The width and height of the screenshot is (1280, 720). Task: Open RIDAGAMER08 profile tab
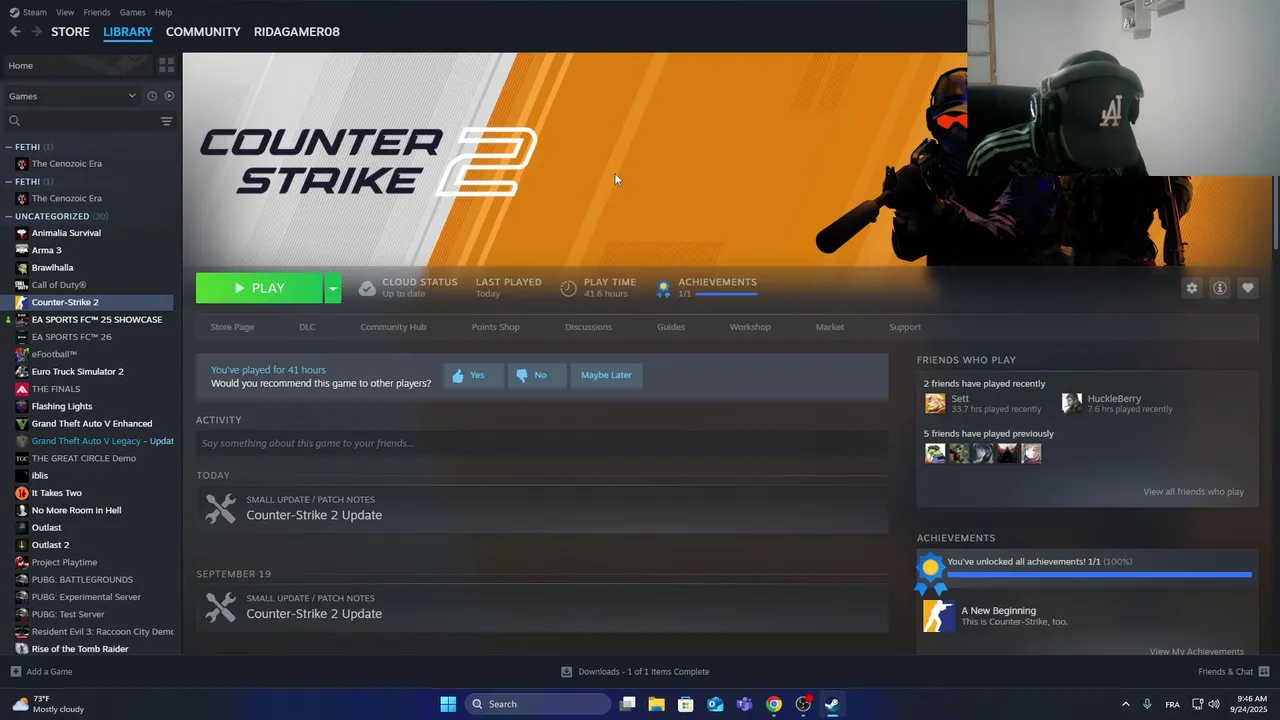(297, 32)
